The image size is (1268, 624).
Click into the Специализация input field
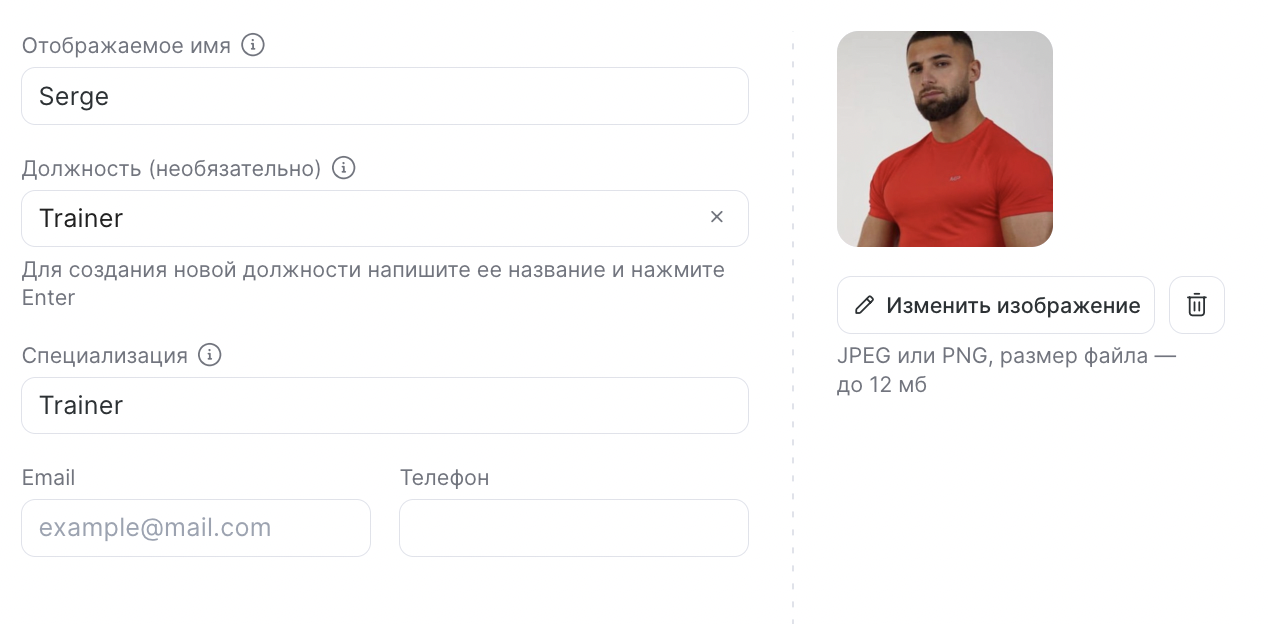[x=384, y=405]
